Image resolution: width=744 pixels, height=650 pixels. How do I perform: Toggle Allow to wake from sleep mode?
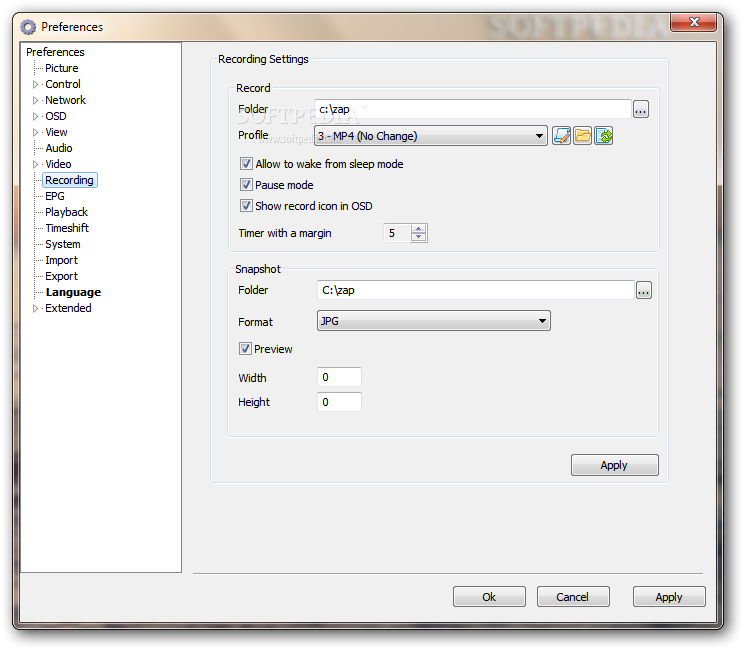(x=246, y=164)
